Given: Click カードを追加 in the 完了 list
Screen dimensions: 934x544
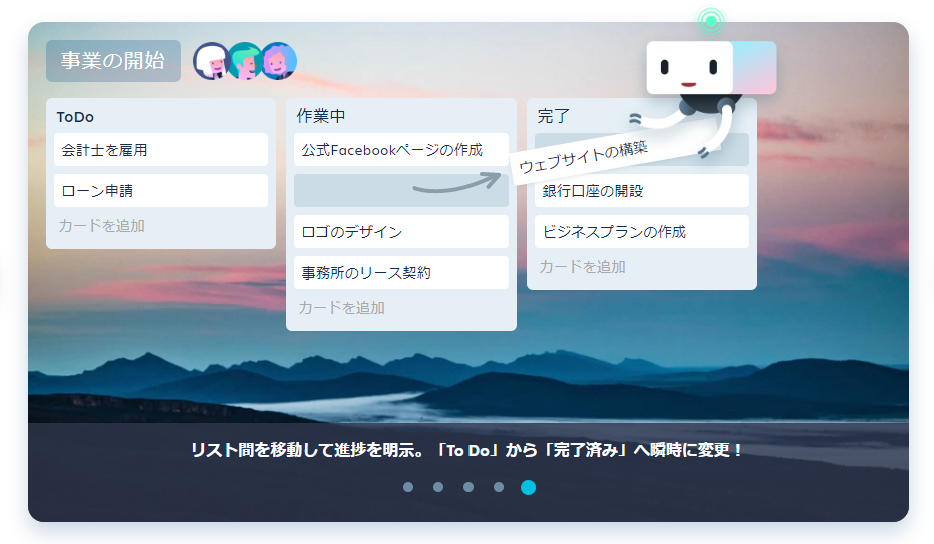Looking at the screenshot, I should (583, 267).
